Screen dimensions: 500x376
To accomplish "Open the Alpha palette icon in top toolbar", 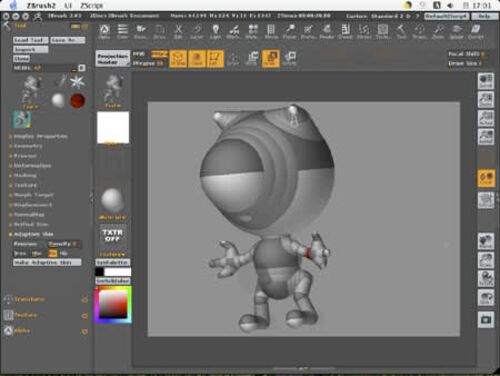I will [x=104, y=31].
